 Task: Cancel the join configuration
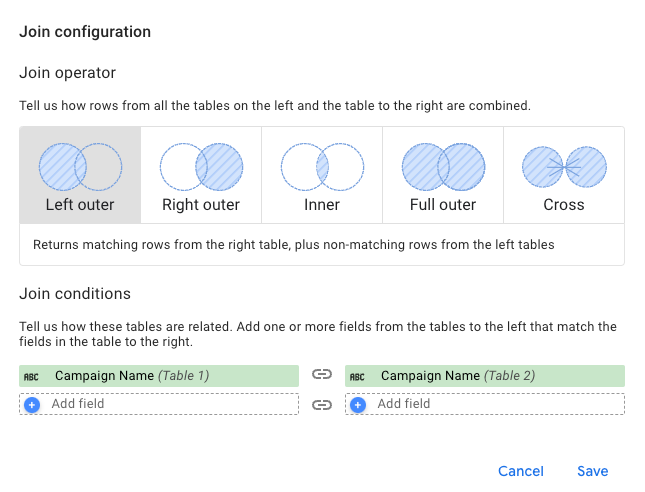point(521,471)
